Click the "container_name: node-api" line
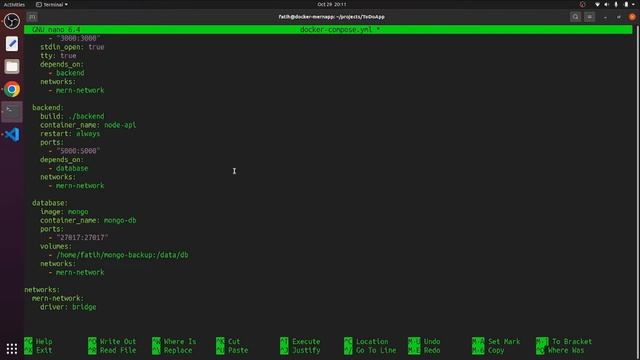The image size is (640, 360). coord(88,125)
